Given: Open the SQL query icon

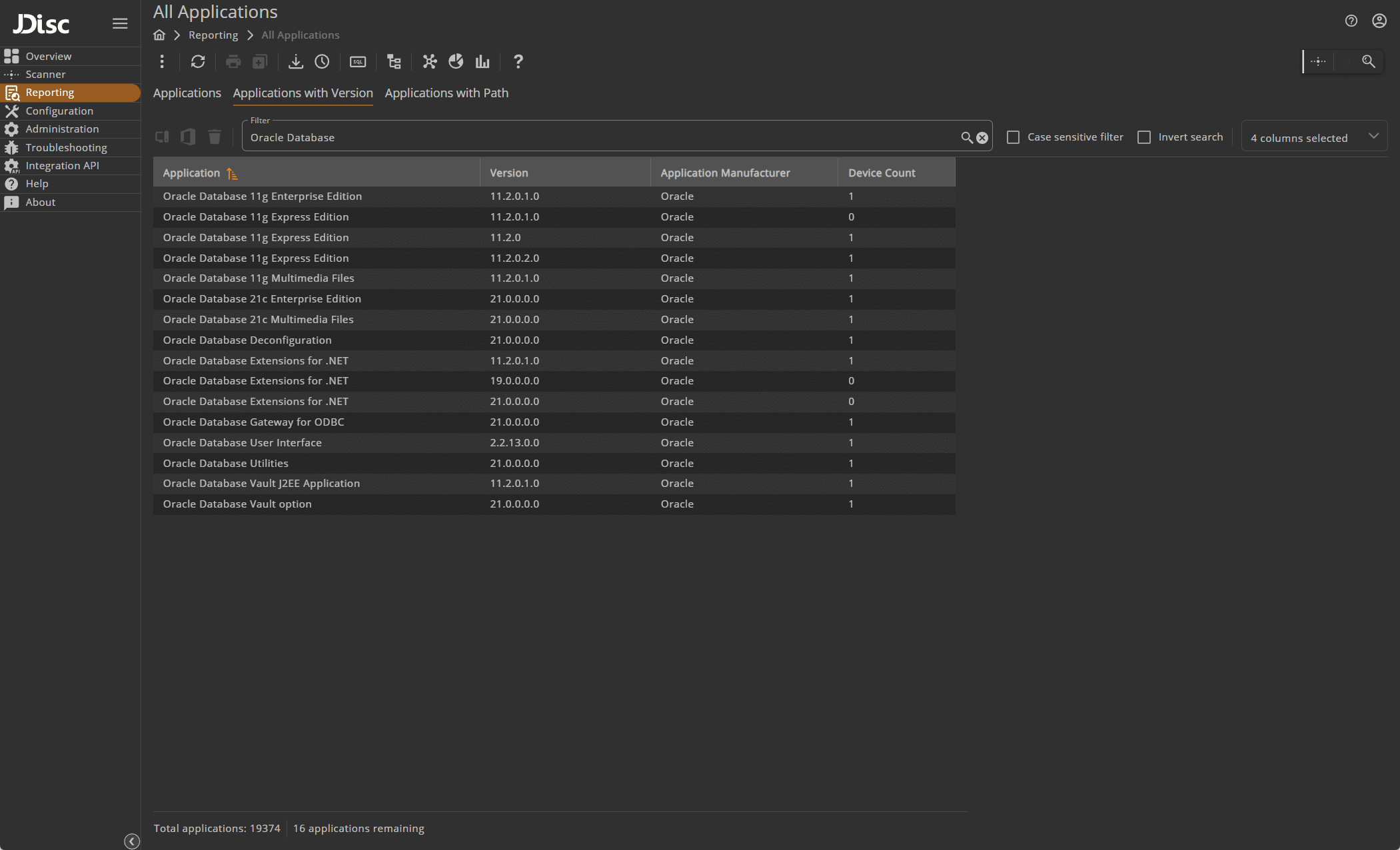Looking at the screenshot, I should pos(358,62).
